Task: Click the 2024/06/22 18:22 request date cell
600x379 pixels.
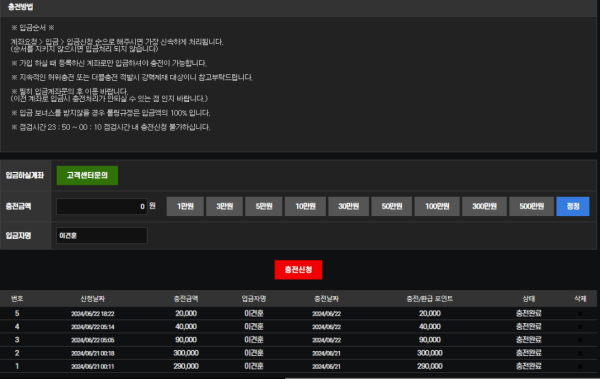Action: [x=93, y=314]
